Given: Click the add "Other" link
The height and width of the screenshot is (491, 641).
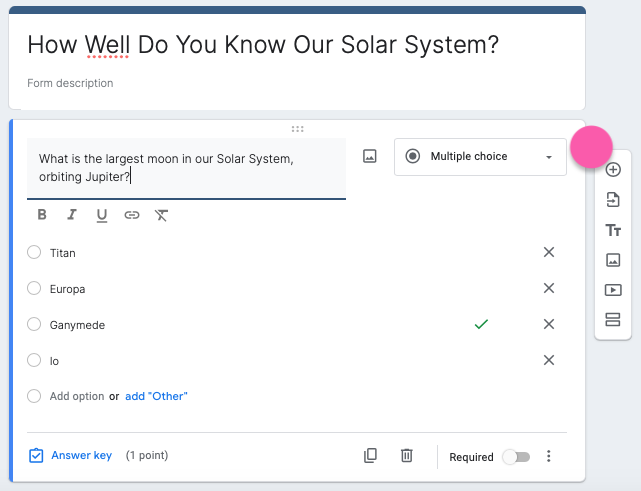Looking at the screenshot, I should 156,396.
